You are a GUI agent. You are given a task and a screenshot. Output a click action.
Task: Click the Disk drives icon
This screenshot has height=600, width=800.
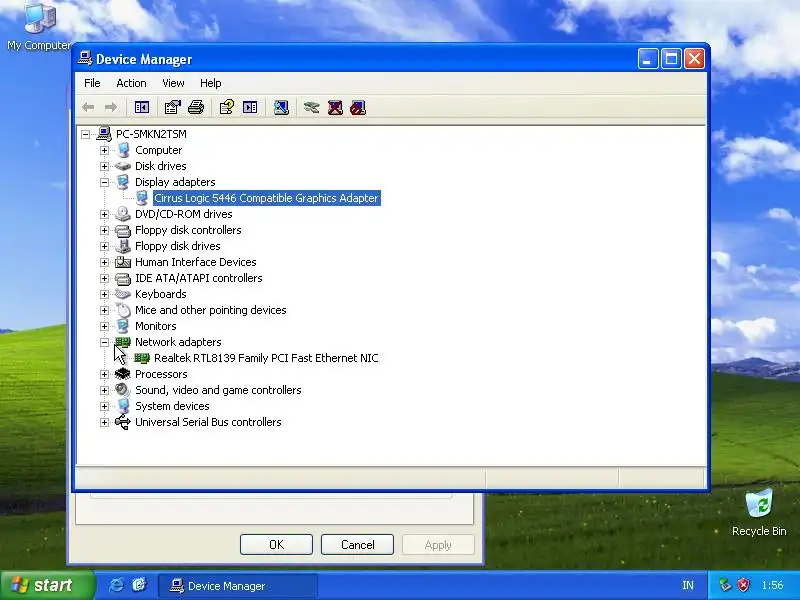tap(122, 166)
